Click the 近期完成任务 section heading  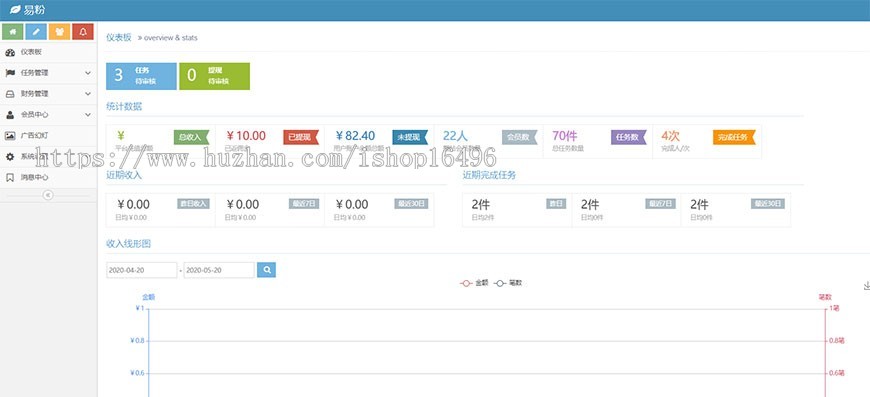click(x=489, y=175)
